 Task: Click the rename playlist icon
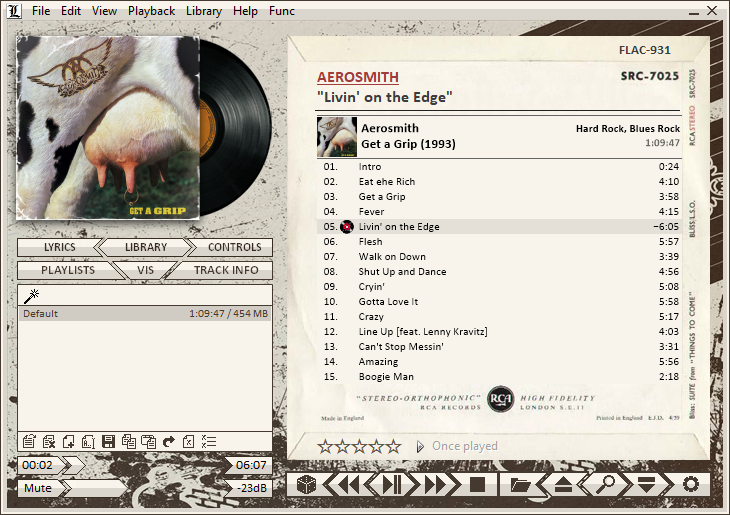[x=88, y=441]
